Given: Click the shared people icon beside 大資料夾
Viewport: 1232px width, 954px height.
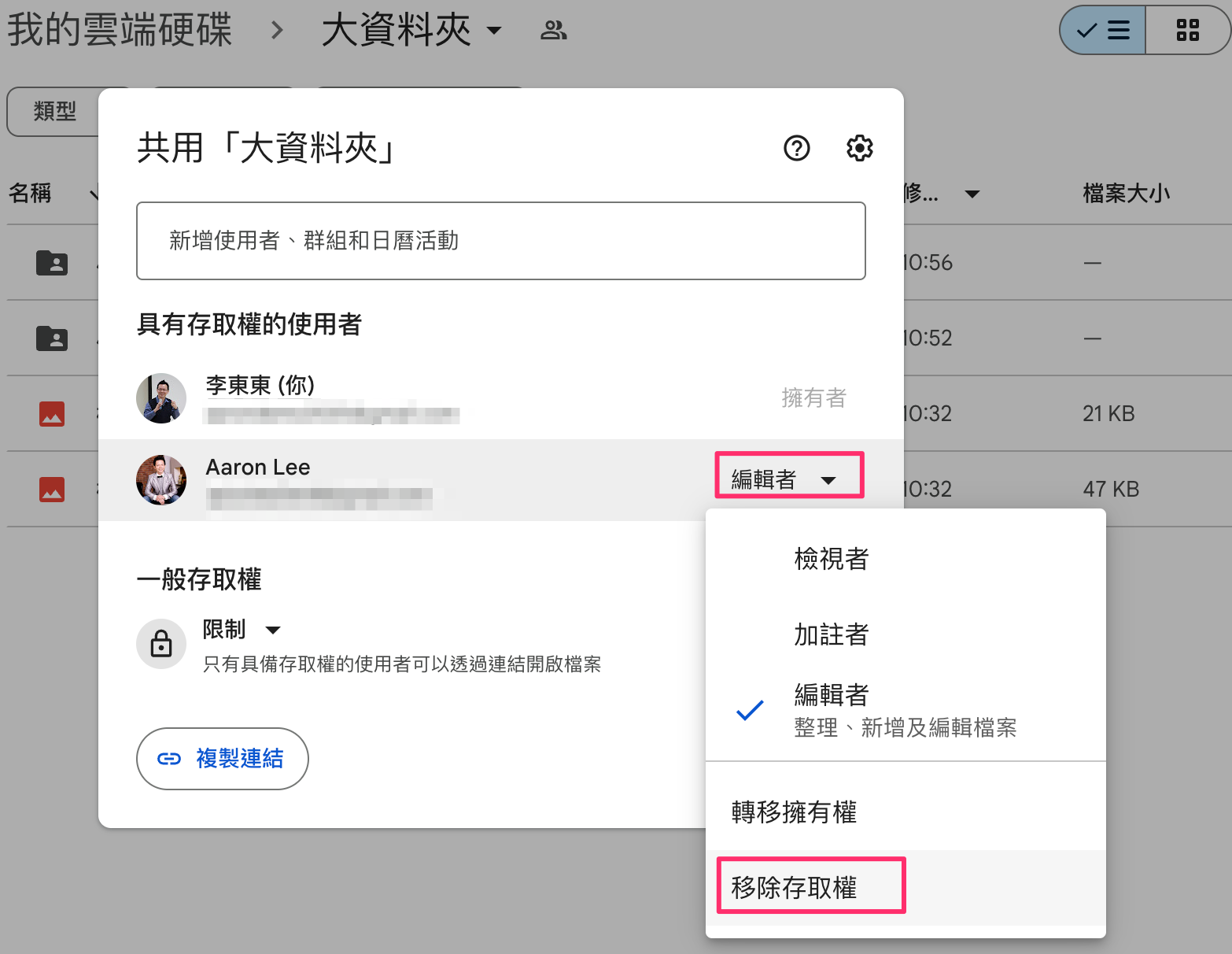Looking at the screenshot, I should point(554,31).
